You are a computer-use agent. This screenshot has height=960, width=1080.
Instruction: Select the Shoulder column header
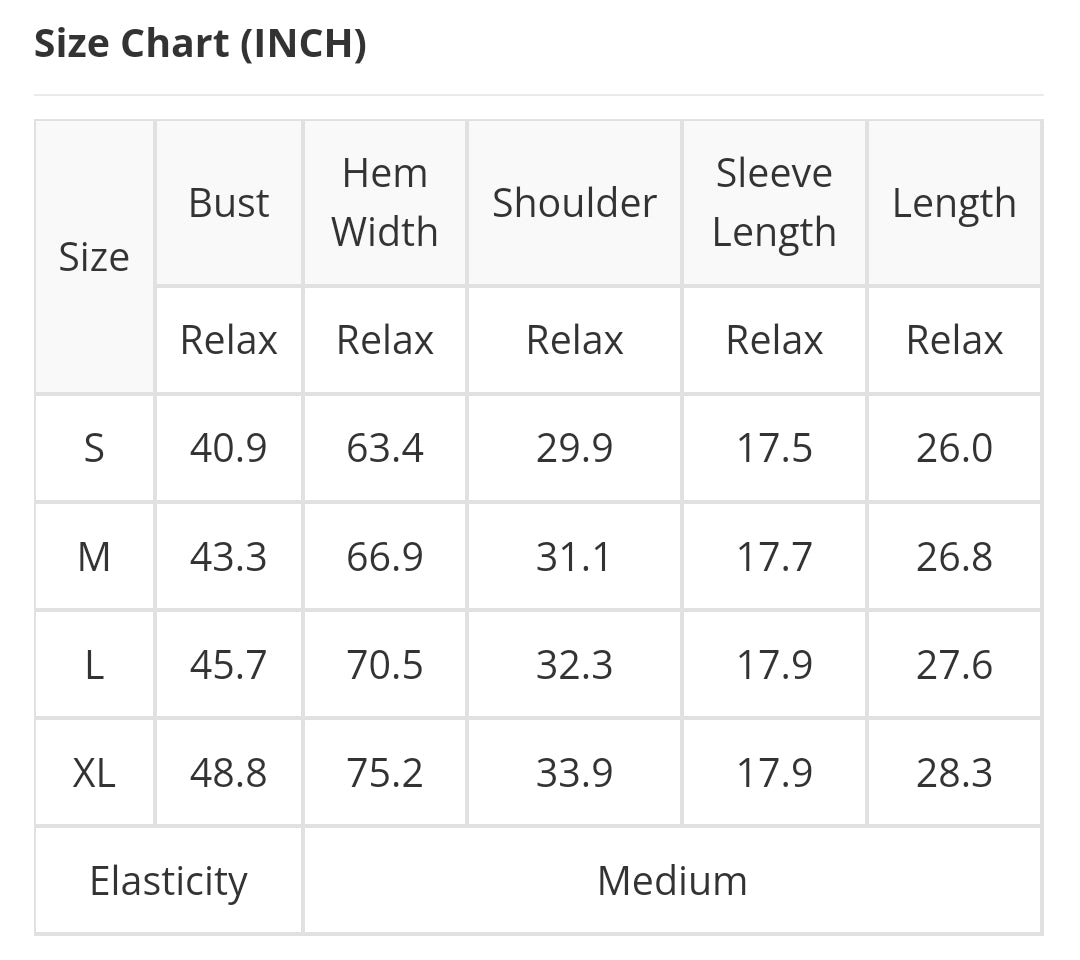574,203
